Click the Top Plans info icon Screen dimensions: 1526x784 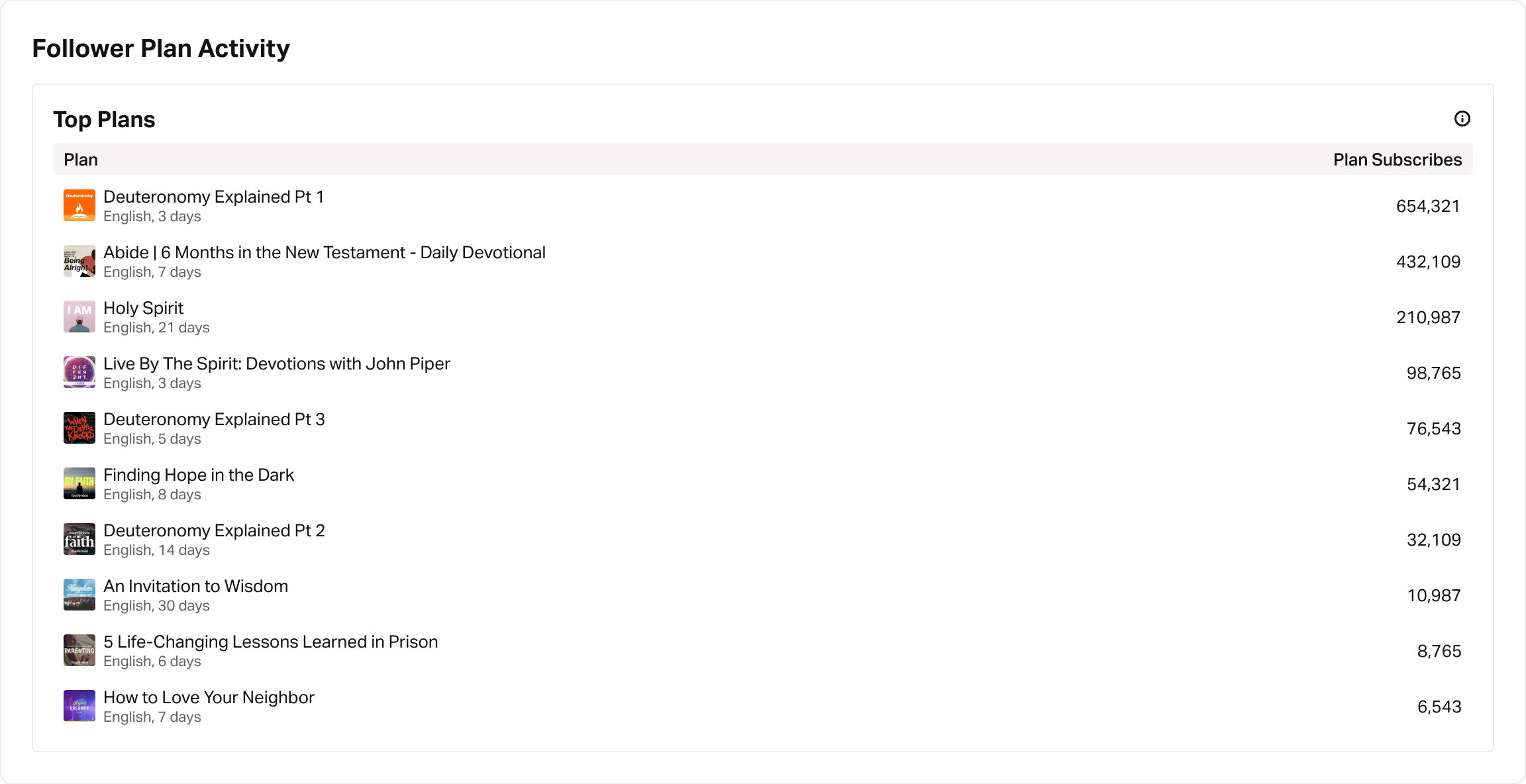pos(1462,119)
